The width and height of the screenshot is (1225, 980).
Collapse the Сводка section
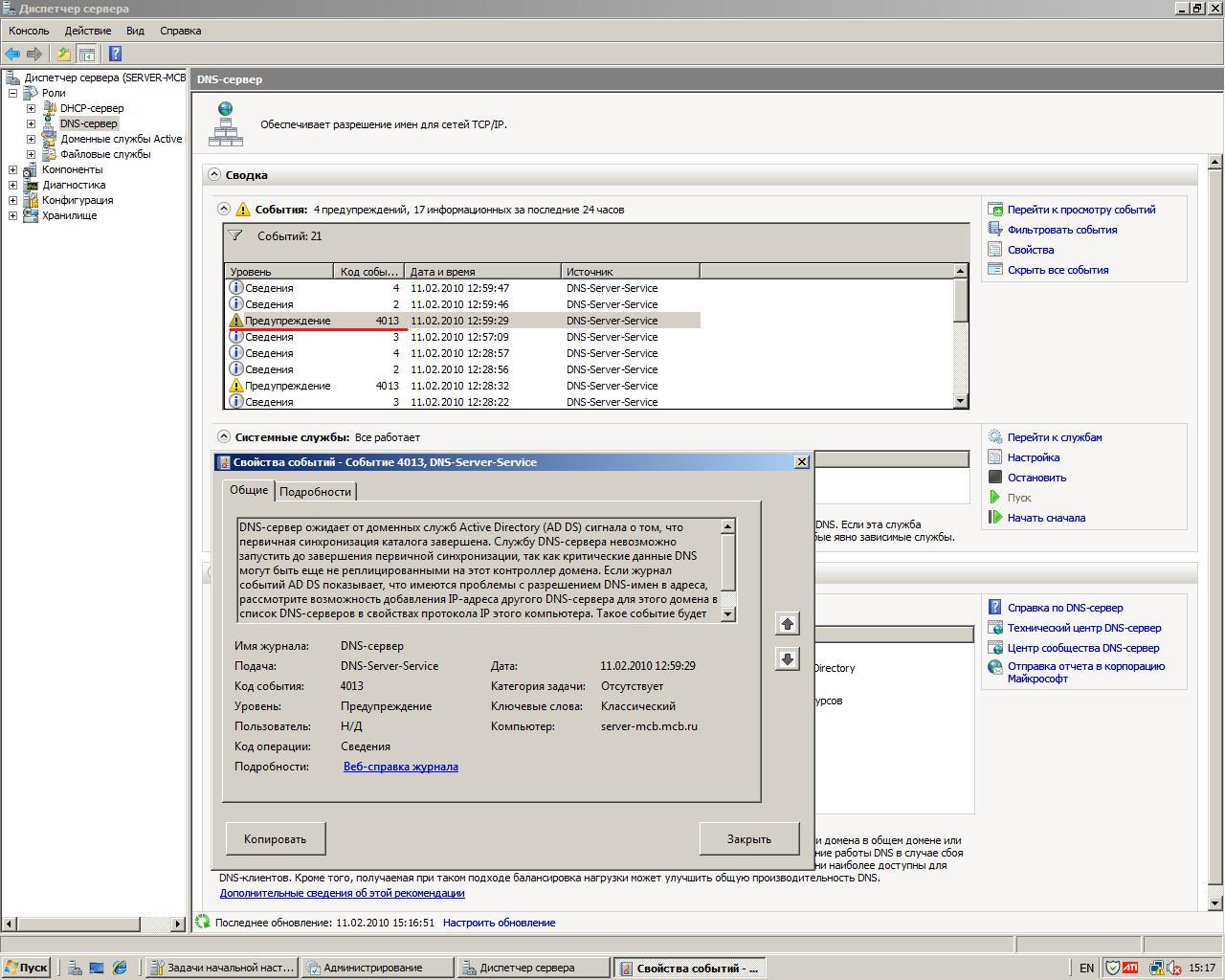213,175
